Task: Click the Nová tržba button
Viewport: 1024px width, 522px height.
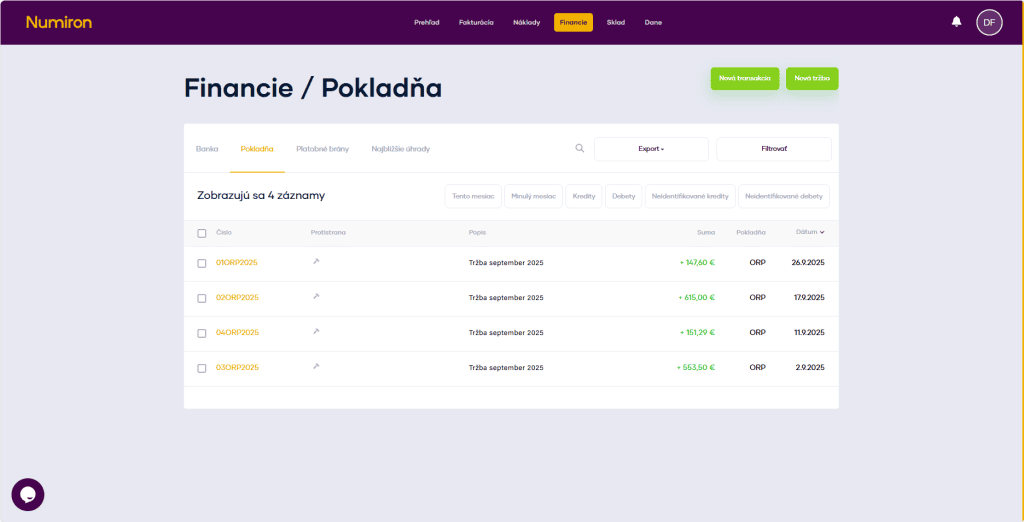Action: [x=812, y=79]
